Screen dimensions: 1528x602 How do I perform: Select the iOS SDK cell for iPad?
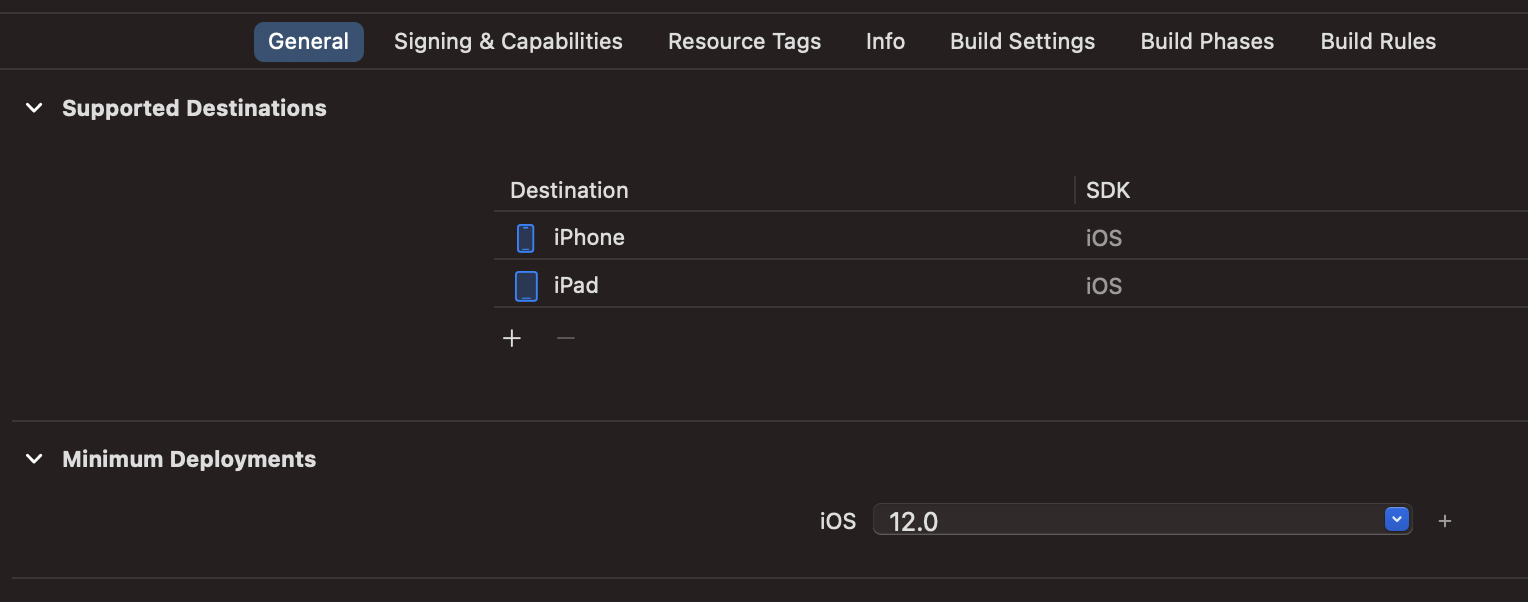(x=1104, y=286)
